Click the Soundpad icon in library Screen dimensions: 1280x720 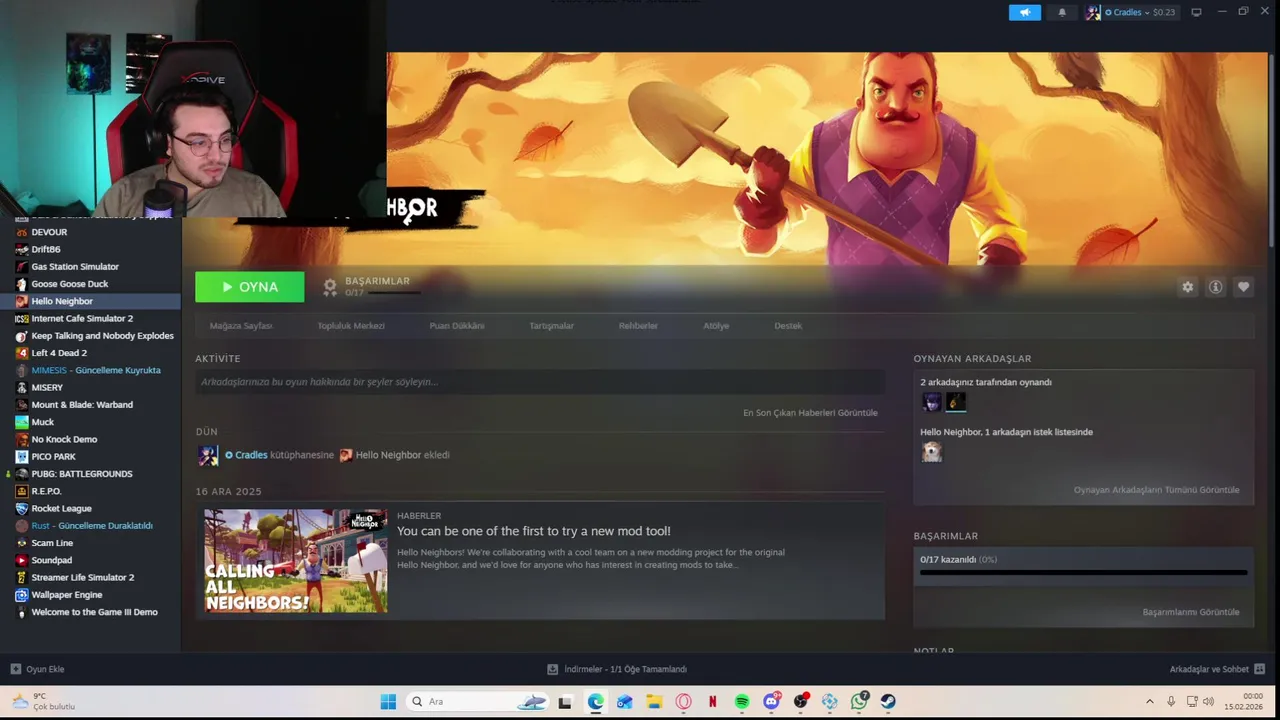coord(22,560)
